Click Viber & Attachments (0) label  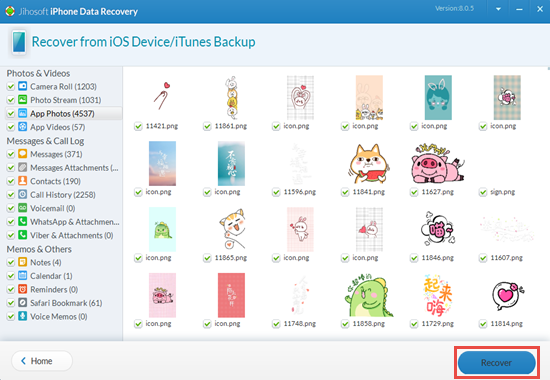[72, 235]
